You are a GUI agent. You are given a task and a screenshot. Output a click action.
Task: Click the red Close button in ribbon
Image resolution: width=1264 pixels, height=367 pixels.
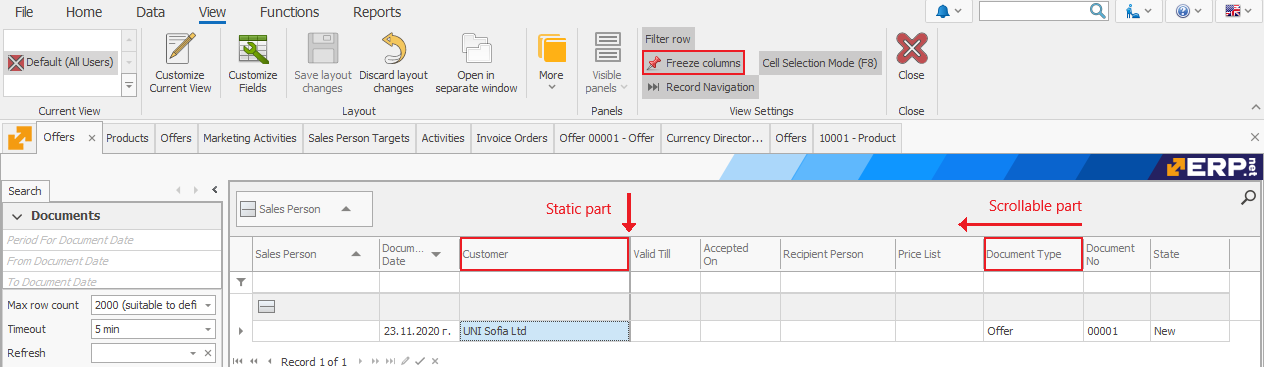[x=911, y=57]
